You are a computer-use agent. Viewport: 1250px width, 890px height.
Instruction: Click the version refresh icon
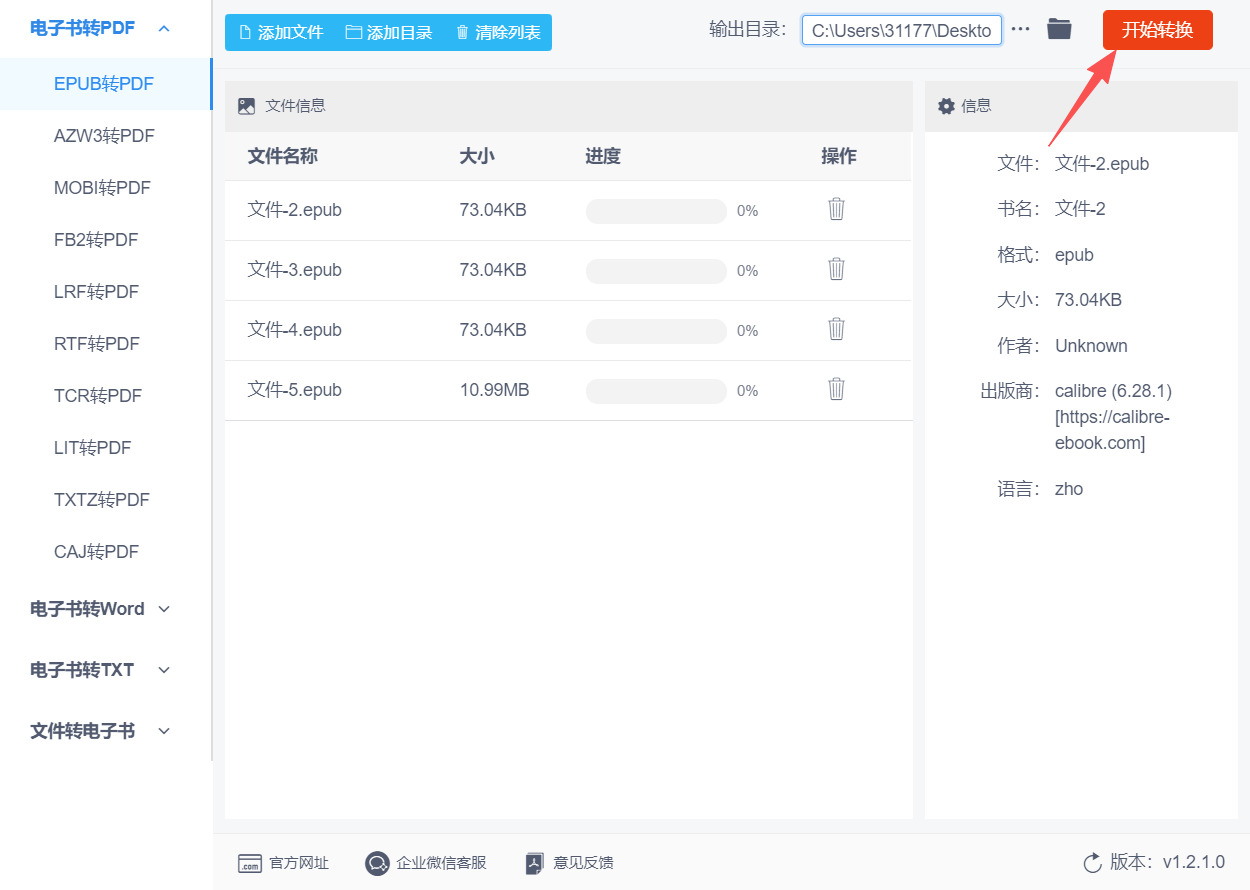[1092, 863]
